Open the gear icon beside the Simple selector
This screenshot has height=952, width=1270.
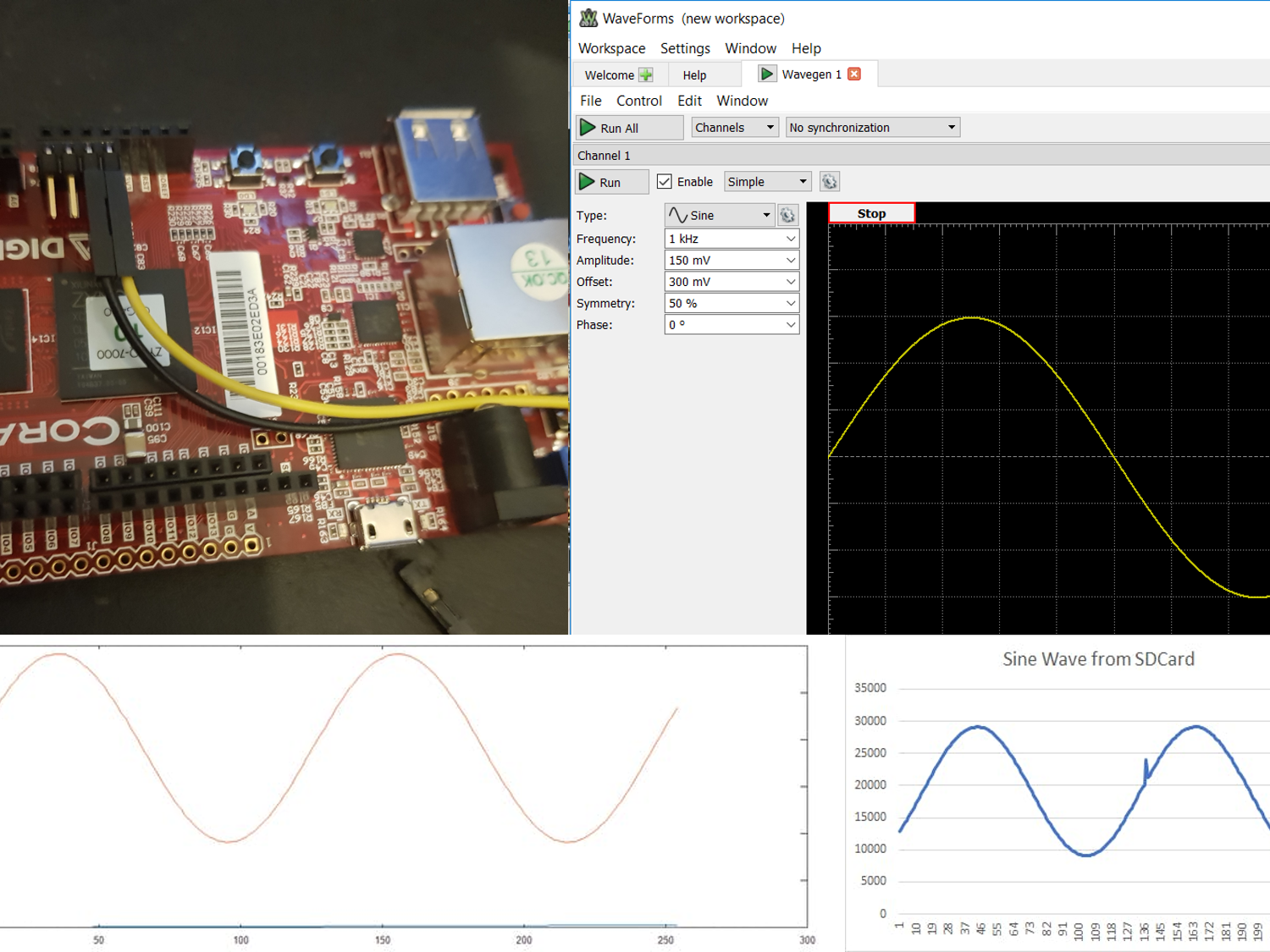[829, 181]
